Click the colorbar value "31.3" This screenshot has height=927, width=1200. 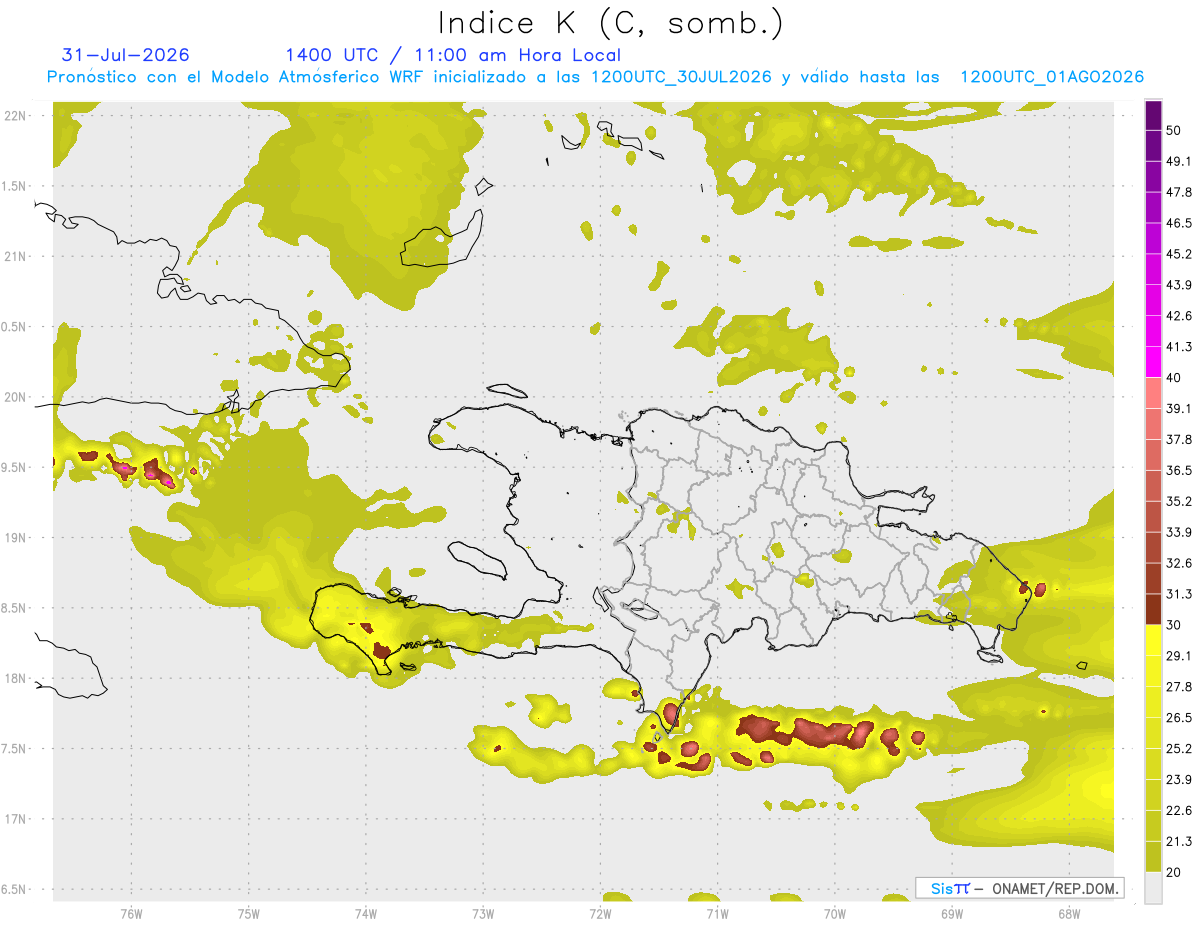point(1179,594)
